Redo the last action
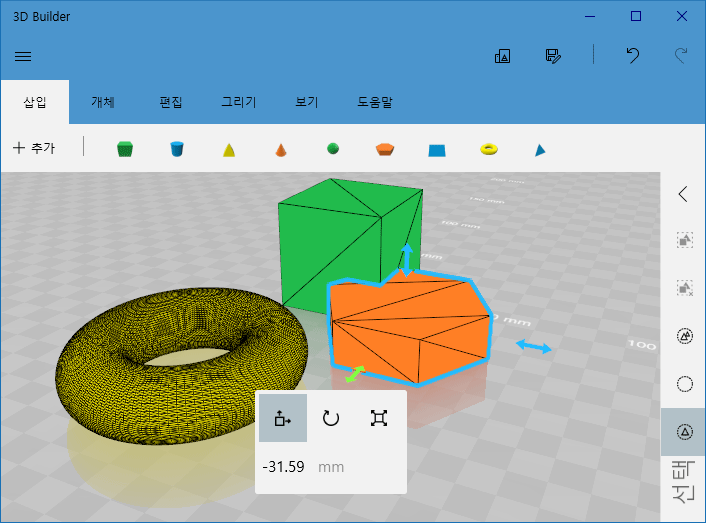The height and width of the screenshot is (523, 706). pyautogui.click(x=681, y=56)
